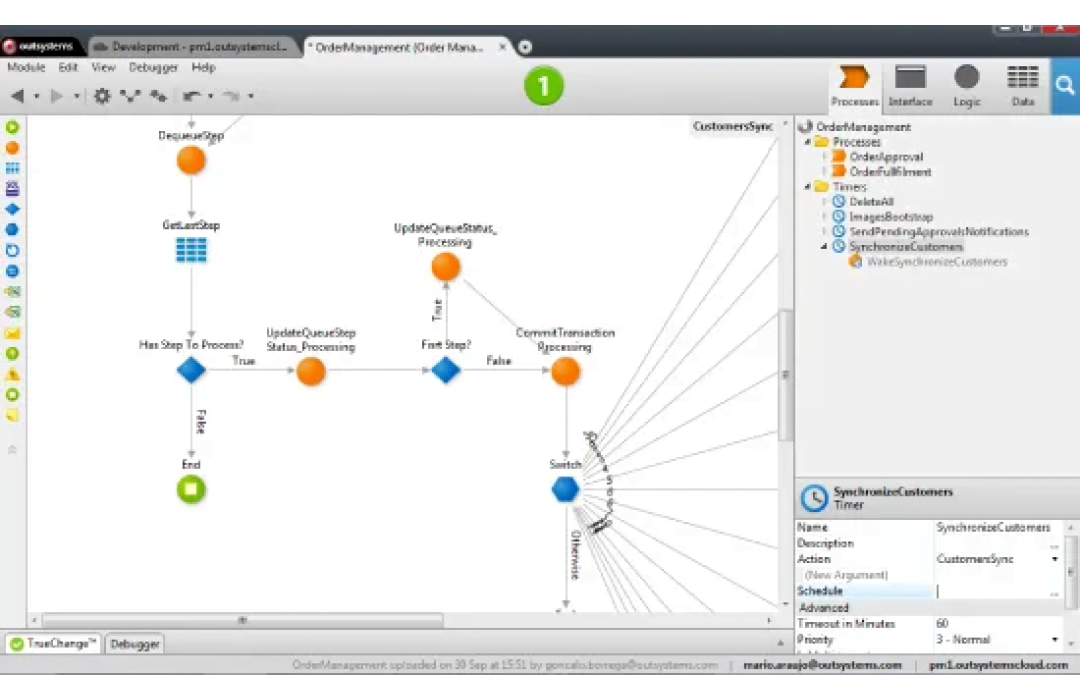Select the OrderManagement root module node
The height and width of the screenshot is (700, 1080).
pos(863,127)
